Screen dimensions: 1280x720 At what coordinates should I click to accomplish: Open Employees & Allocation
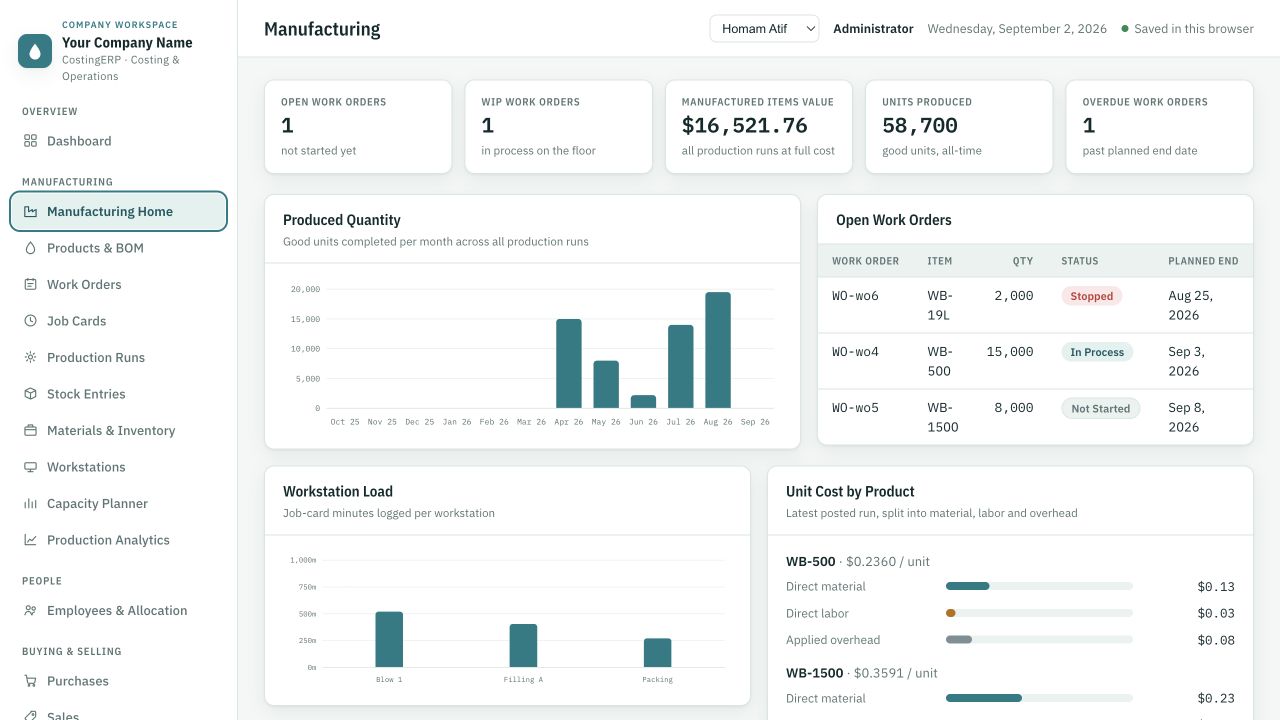click(x=119, y=610)
